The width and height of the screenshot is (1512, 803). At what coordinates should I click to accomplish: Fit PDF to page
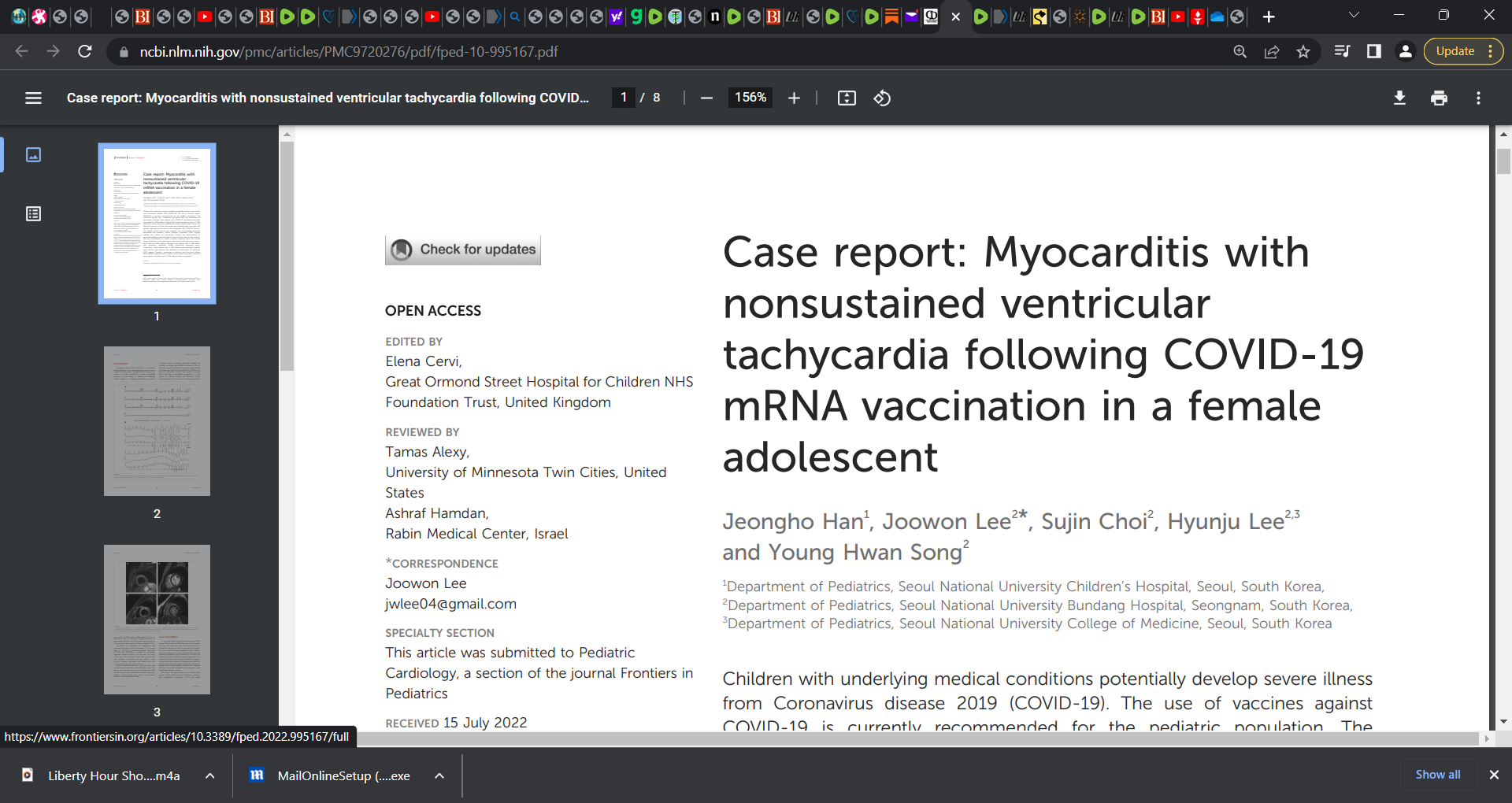coord(847,98)
